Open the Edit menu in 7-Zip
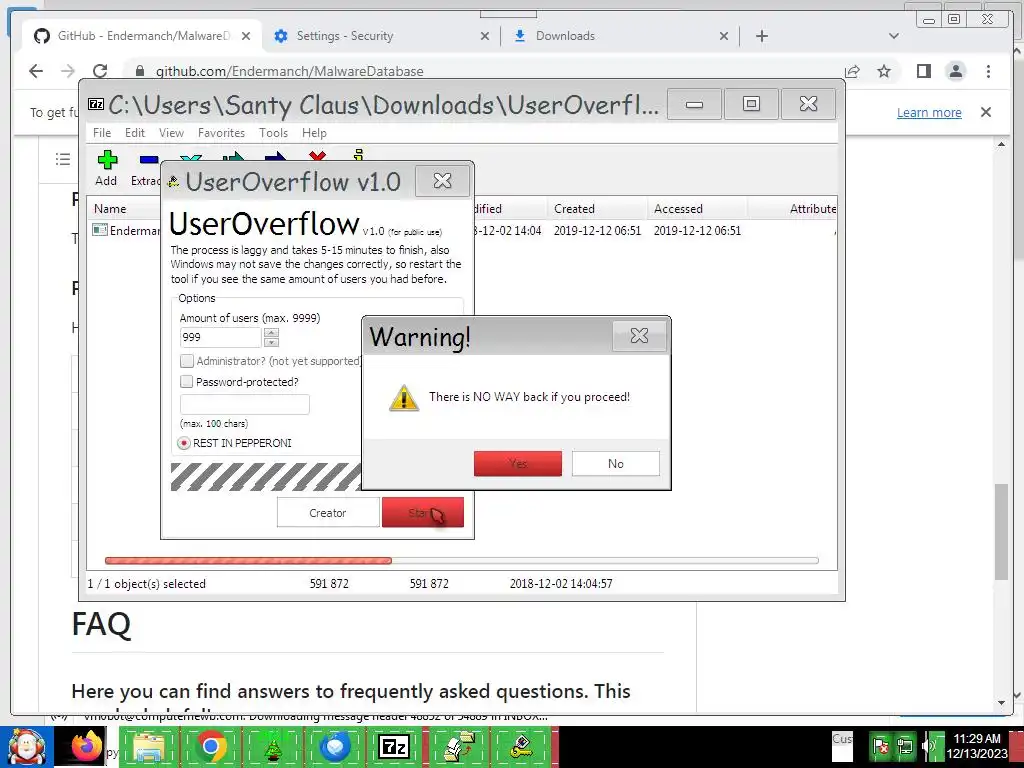1024x768 pixels. point(135,133)
